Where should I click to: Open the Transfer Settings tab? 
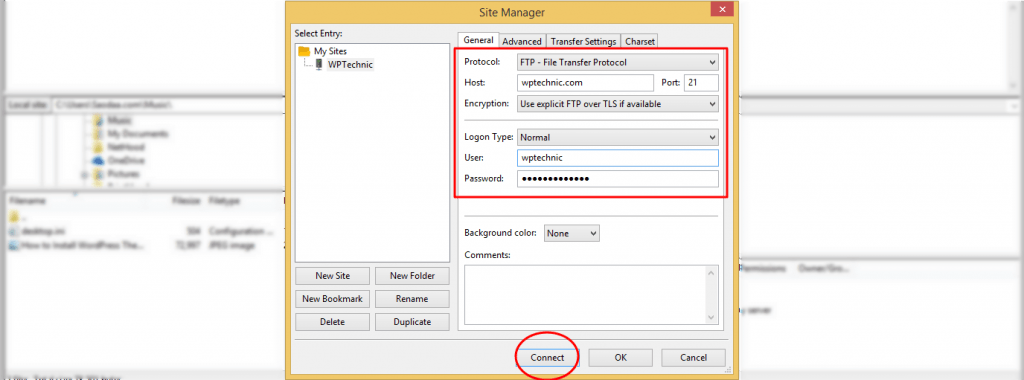(583, 41)
